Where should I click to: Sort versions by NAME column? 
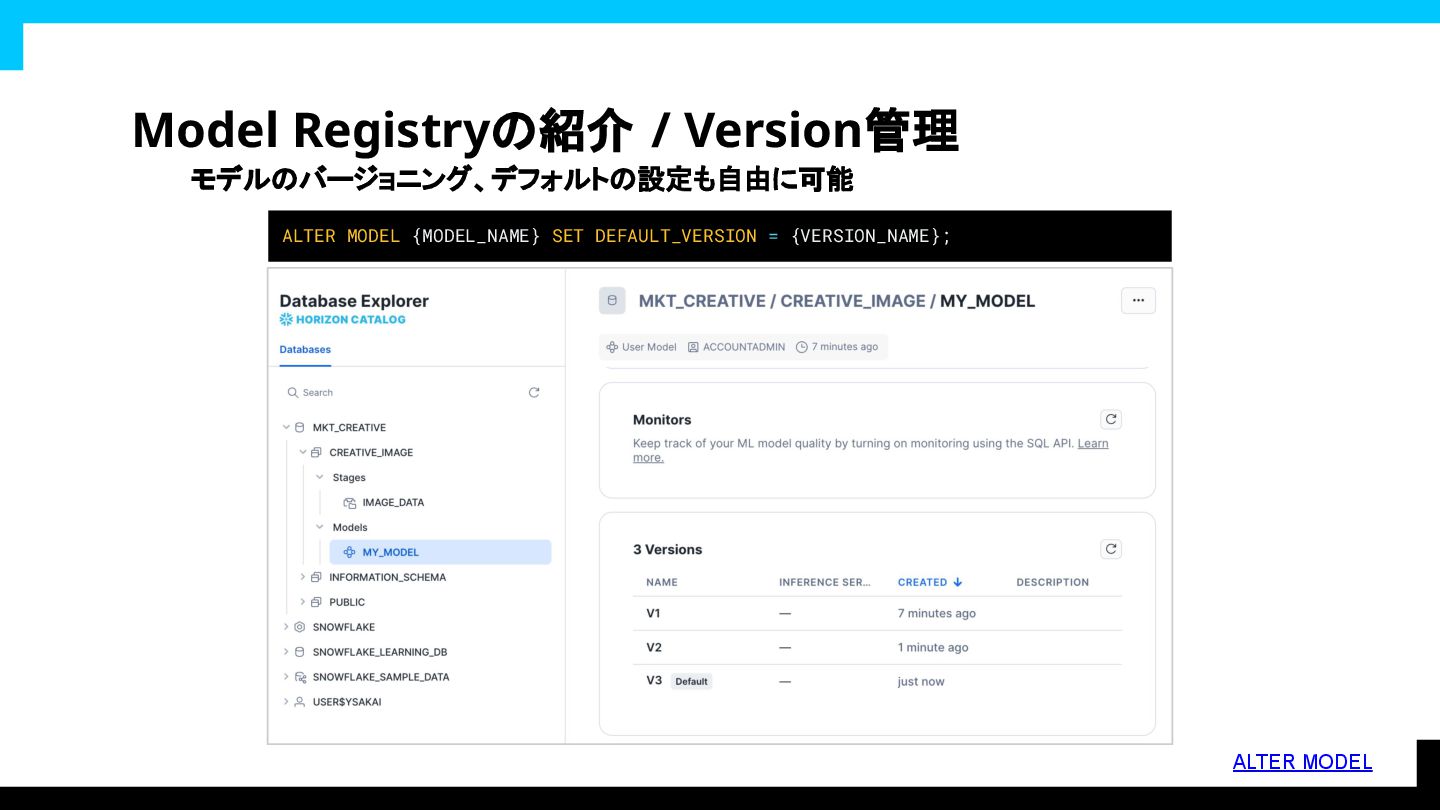(662, 582)
